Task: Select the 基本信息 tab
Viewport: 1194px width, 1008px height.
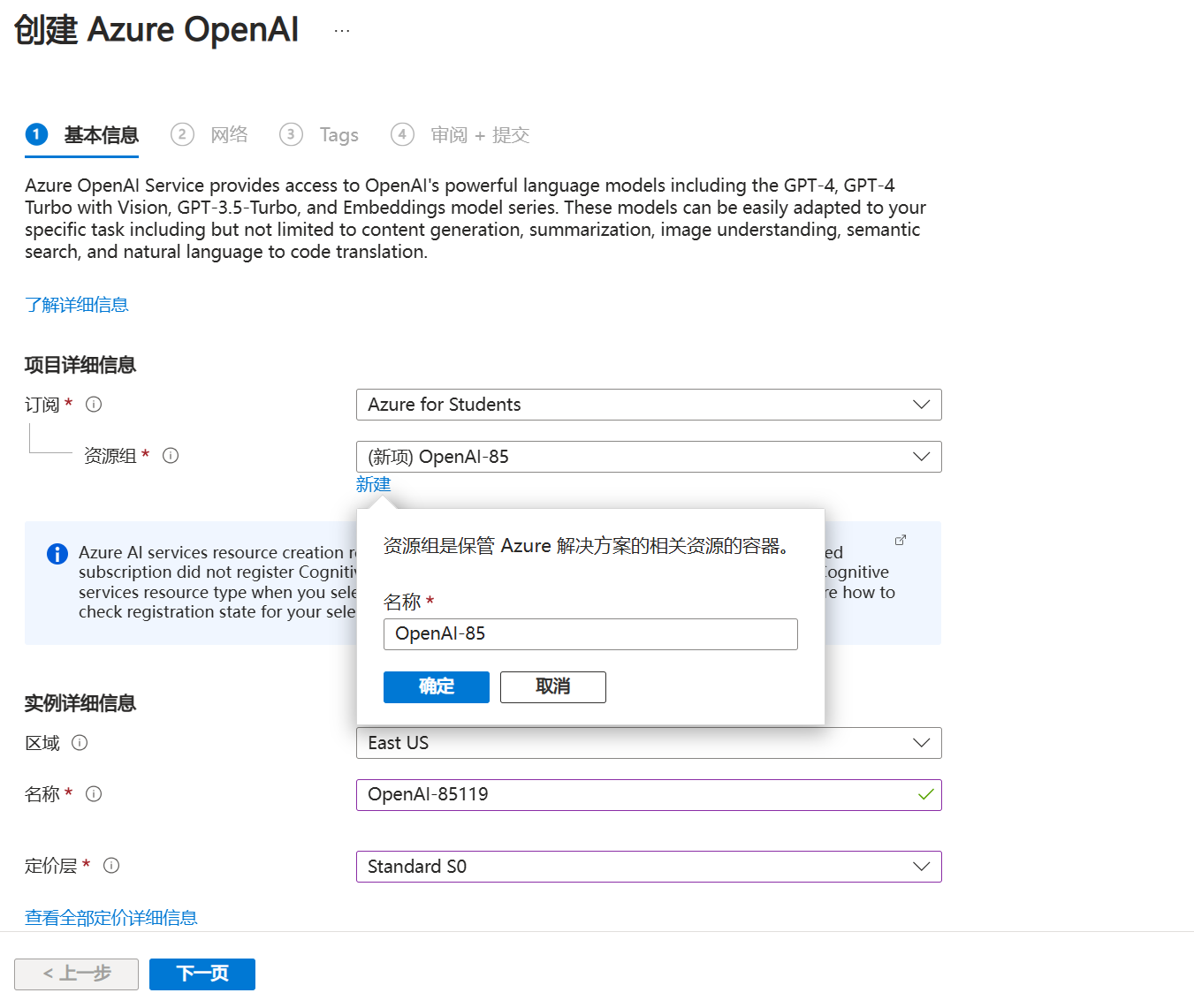Action: [x=82, y=135]
